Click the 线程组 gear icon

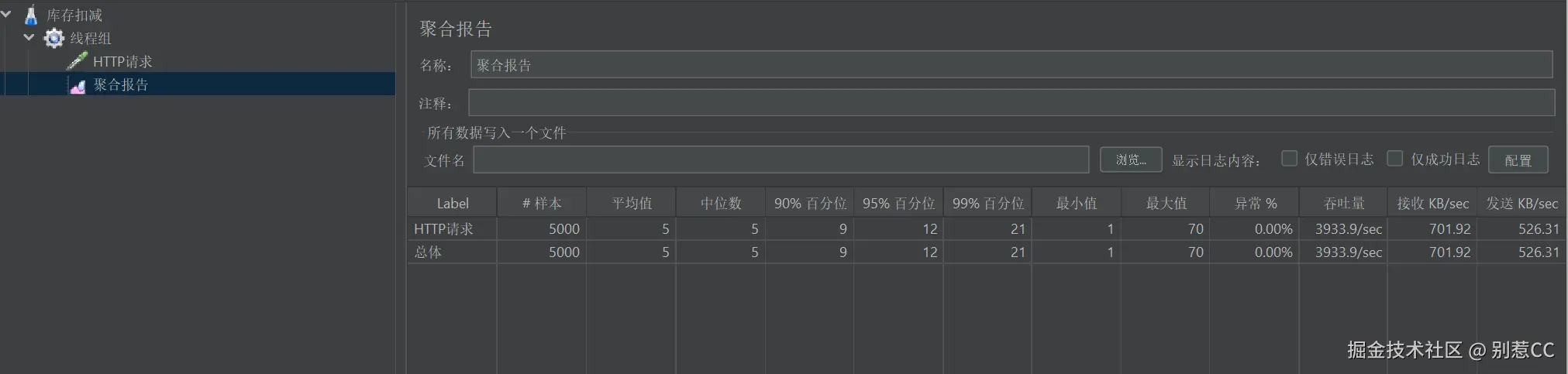click(53, 38)
